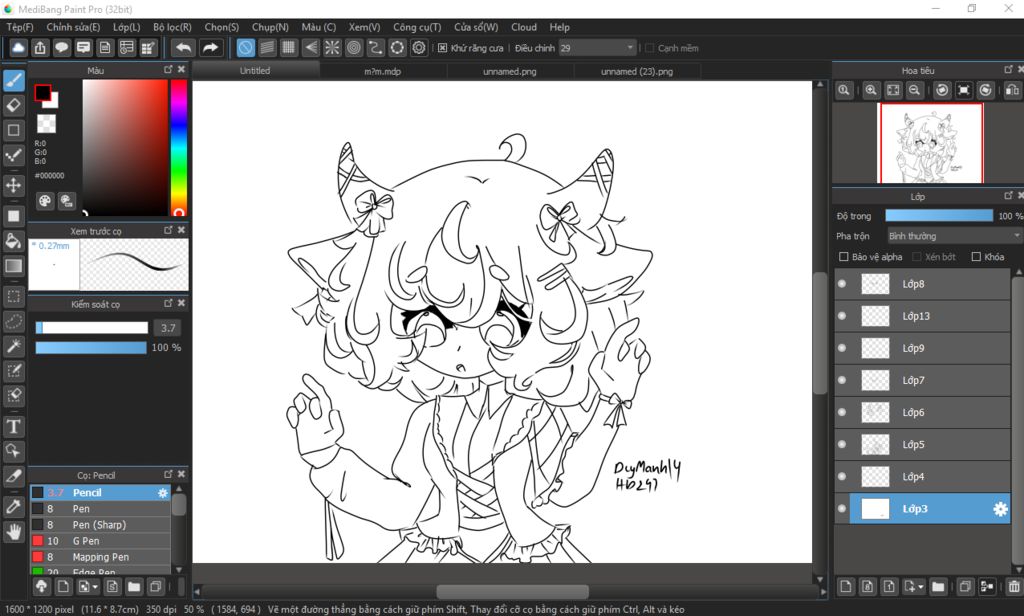Select the Lớp5 layer row

pyautogui.click(x=923, y=444)
